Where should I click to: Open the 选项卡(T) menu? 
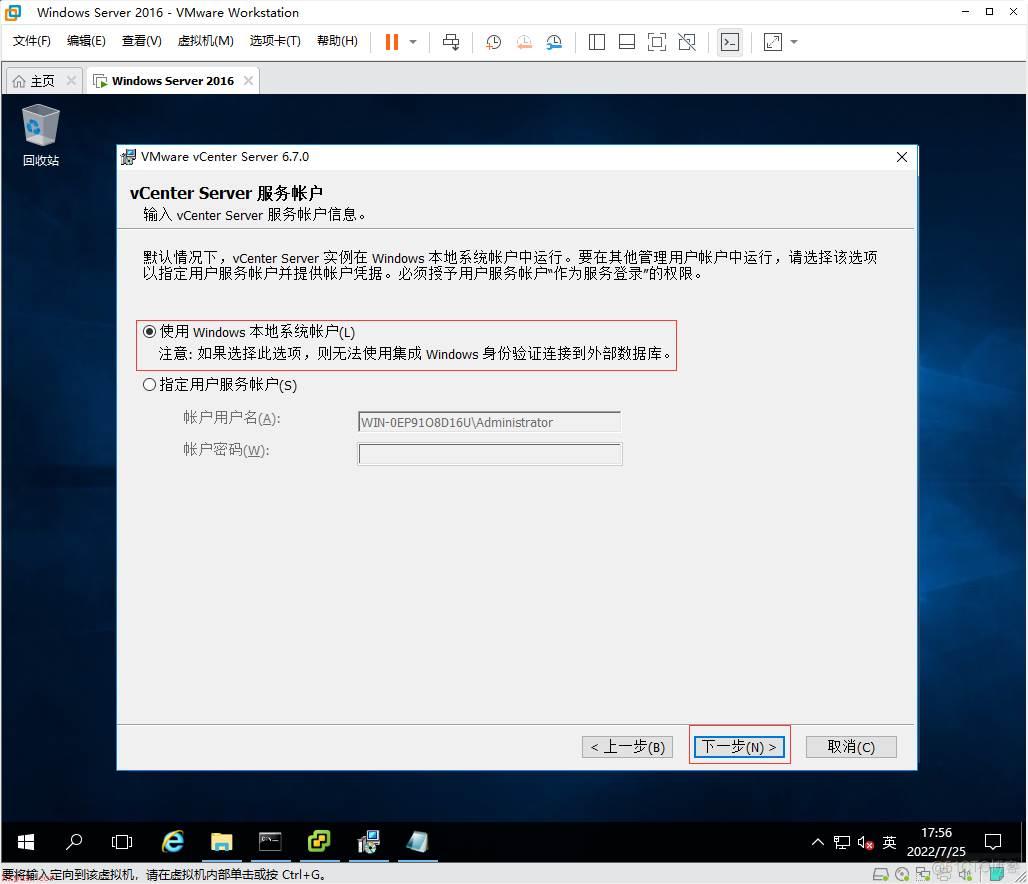click(x=275, y=41)
